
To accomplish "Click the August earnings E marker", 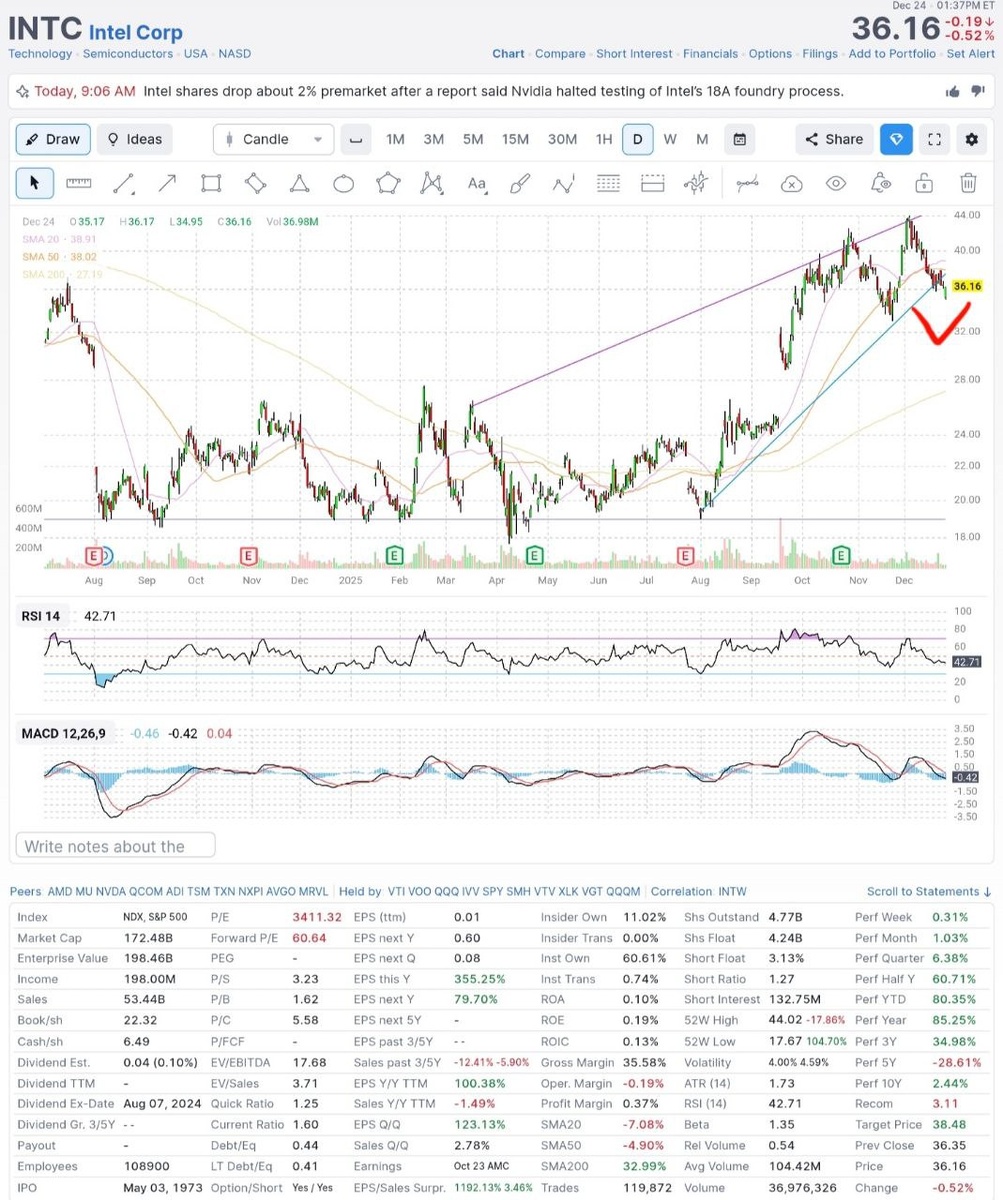I will click(95, 555).
